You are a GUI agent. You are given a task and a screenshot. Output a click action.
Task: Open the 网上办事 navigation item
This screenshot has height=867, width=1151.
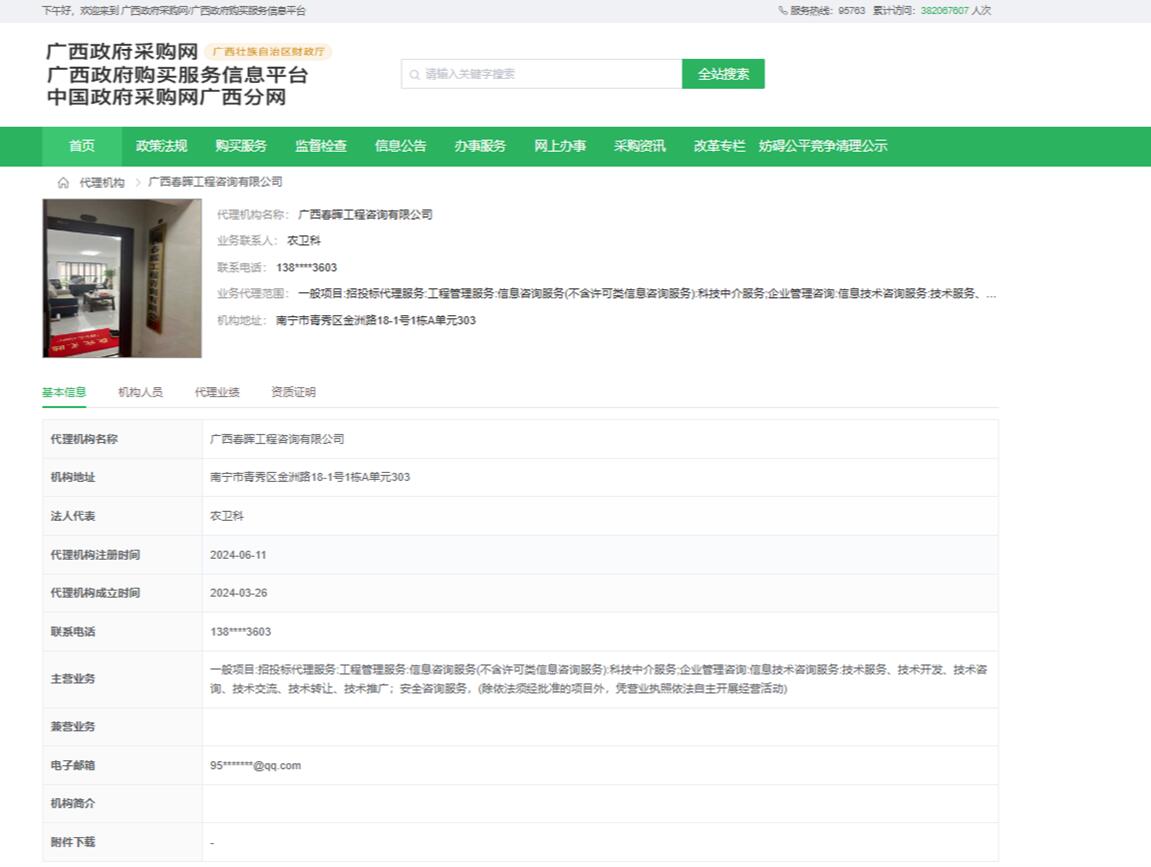(560, 146)
